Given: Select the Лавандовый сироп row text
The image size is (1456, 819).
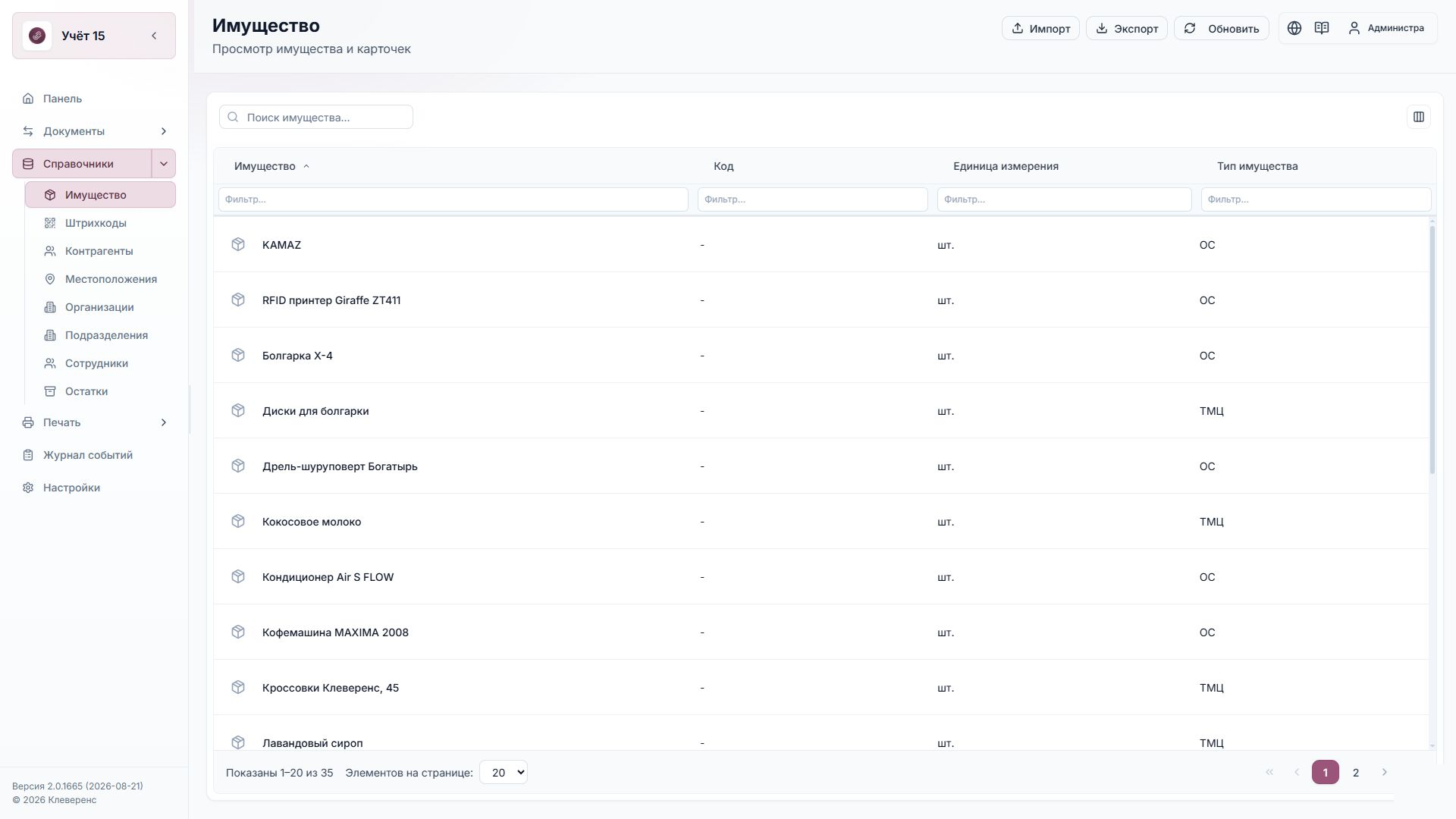Looking at the screenshot, I should (x=312, y=742).
